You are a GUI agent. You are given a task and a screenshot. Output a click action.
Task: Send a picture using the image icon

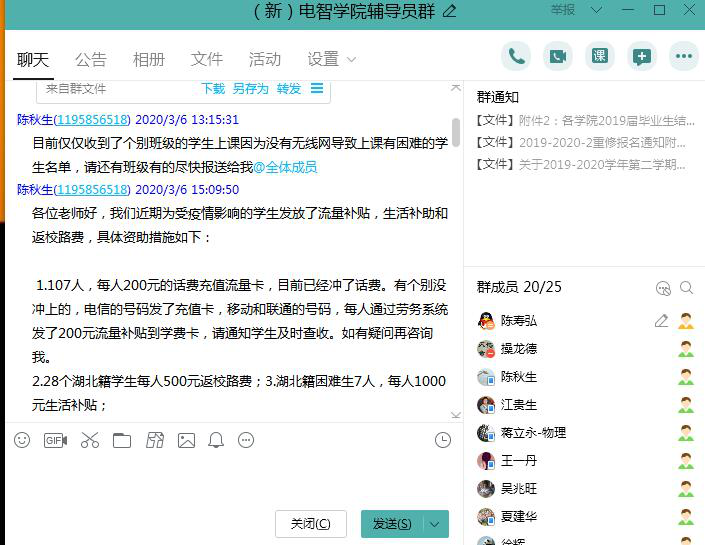(x=186, y=440)
